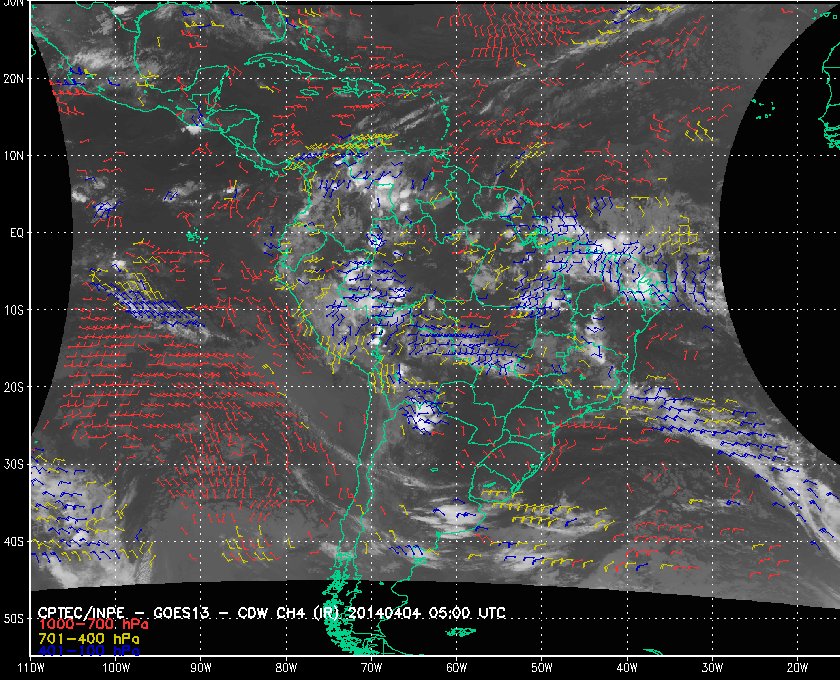Click the 10N latitude axis label
The image size is (840, 680).
click(x=13, y=156)
